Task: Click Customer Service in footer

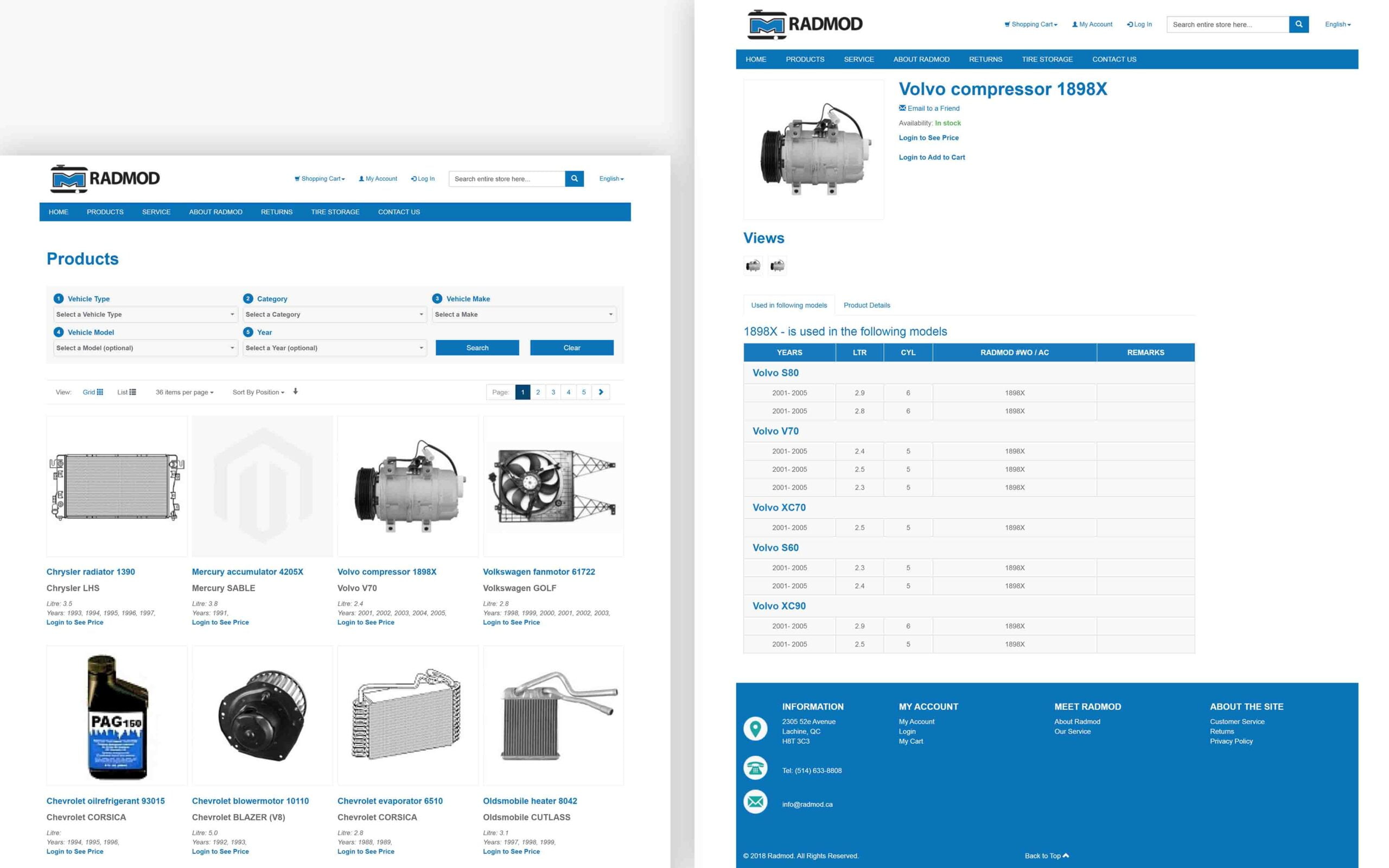Action: (x=1237, y=722)
